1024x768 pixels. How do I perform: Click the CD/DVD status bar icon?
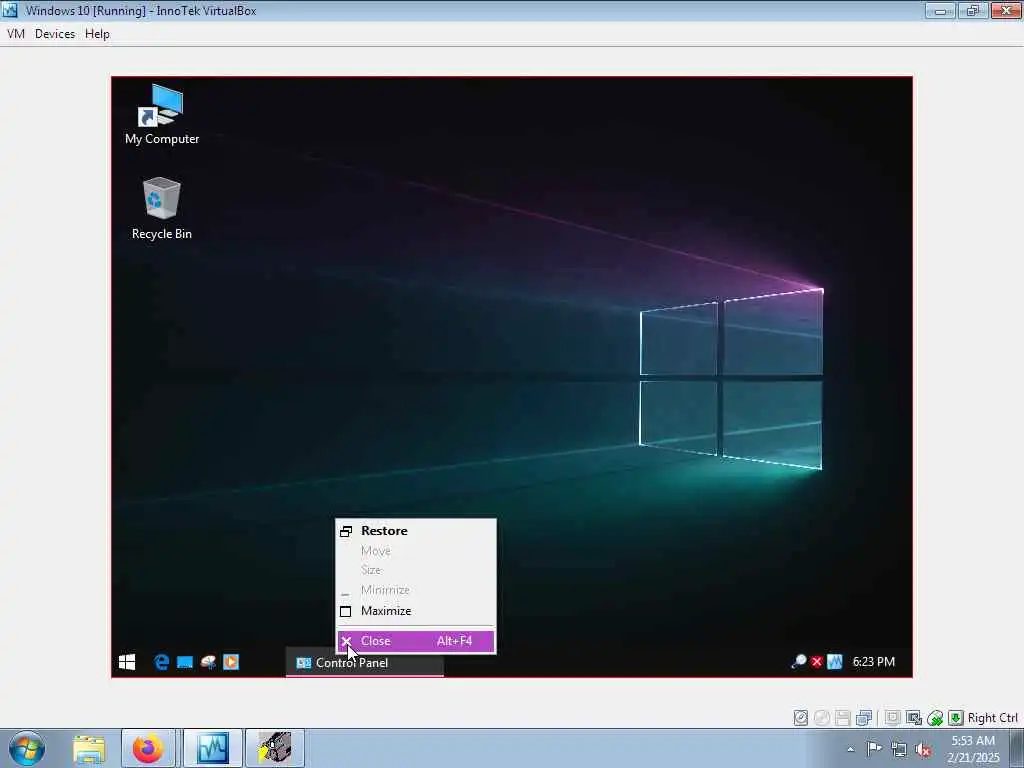click(x=822, y=718)
